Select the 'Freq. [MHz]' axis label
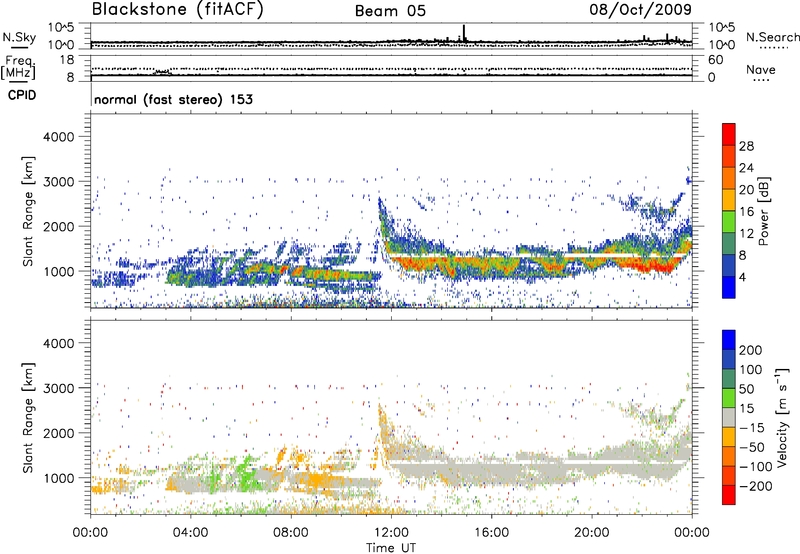Screen dimensions: 800x554 tap(18, 68)
